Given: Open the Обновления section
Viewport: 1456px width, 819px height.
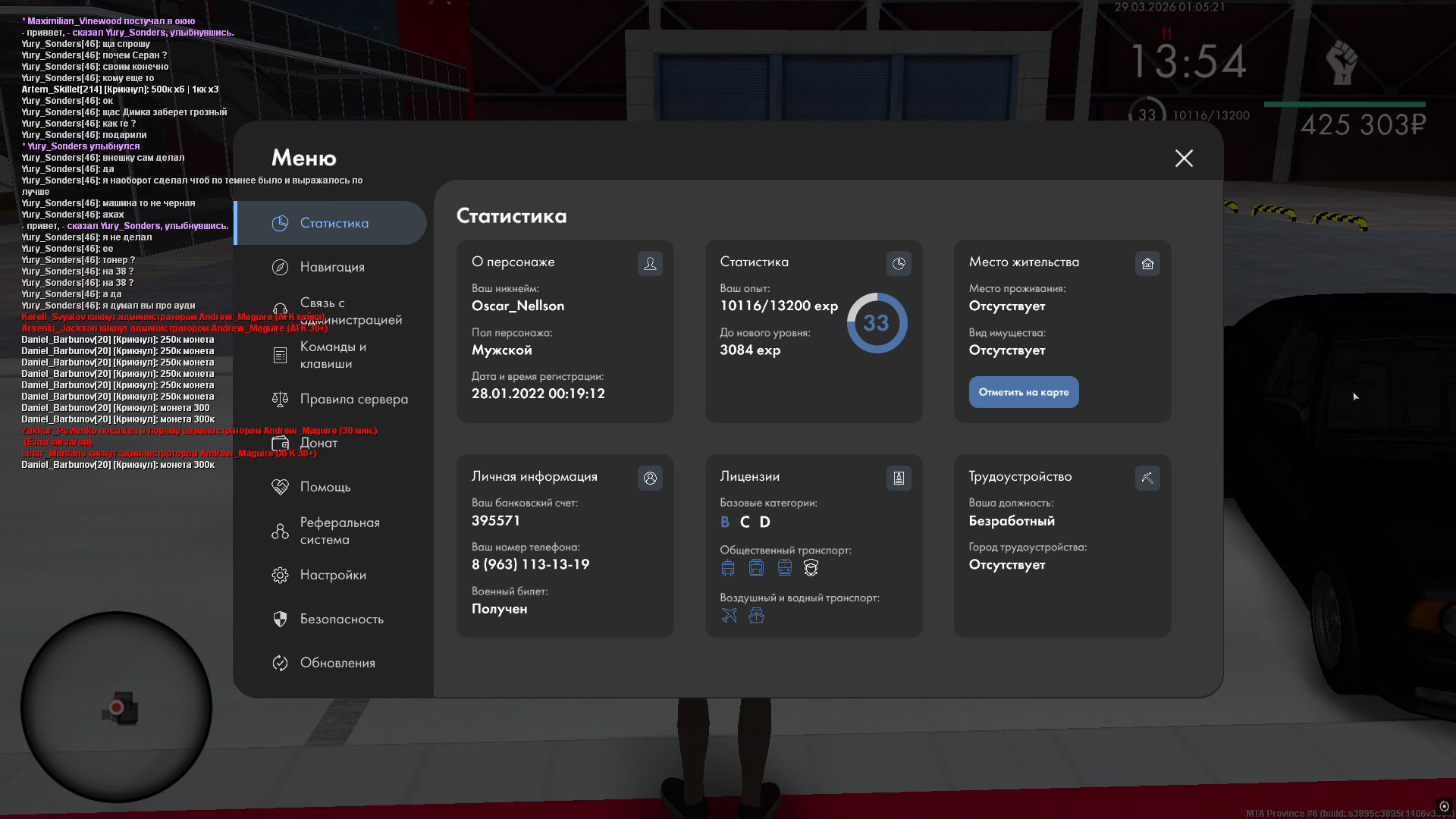Looking at the screenshot, I should tap(337, 663).
